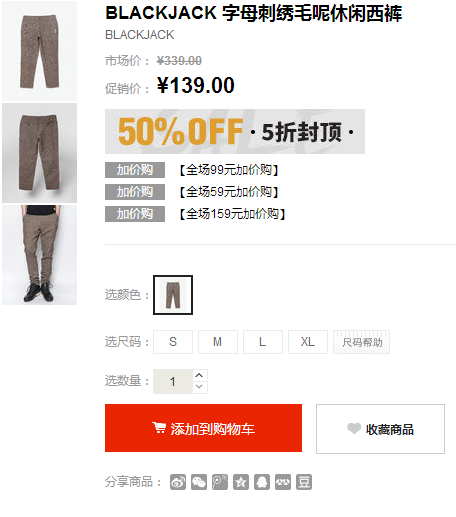Share product via Tencent Weibo icon

click(220, 482)
